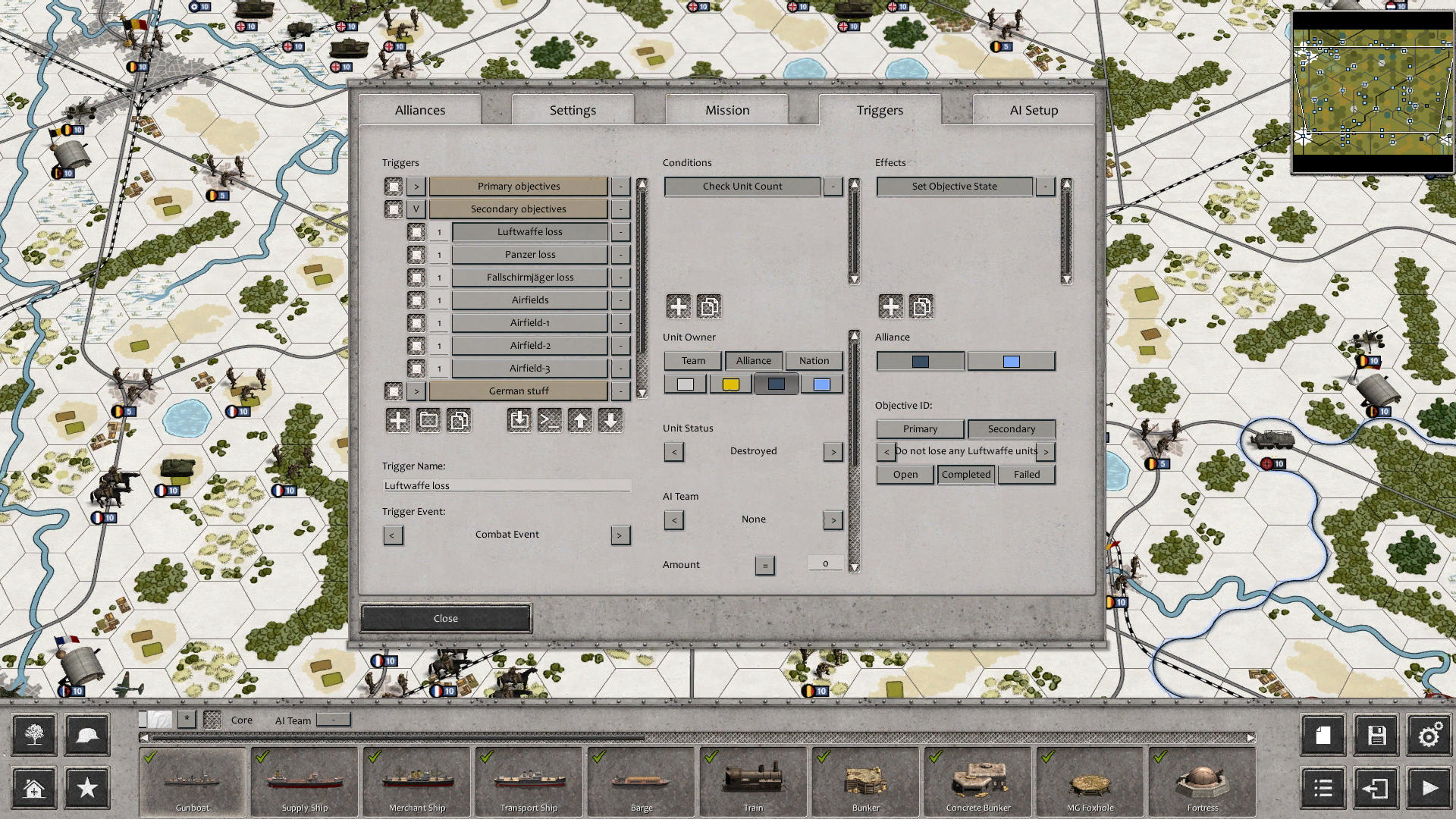Click the duplicate effect icon under Effects
Screen dimensions: 1456x819
point(921,306)
